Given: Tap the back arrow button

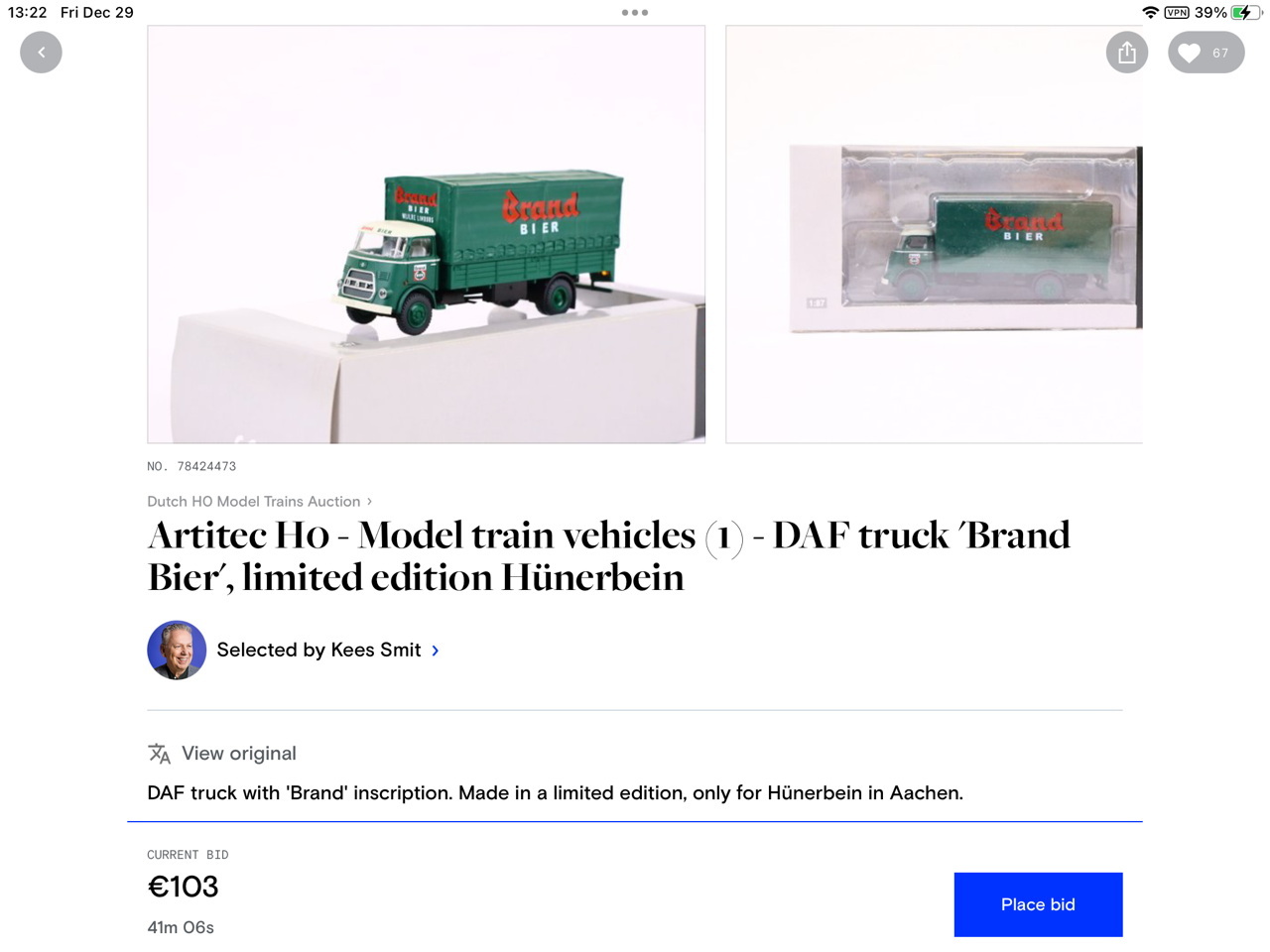Looking at the screenshot, I should pyautogui.click(x=41, y=53).
